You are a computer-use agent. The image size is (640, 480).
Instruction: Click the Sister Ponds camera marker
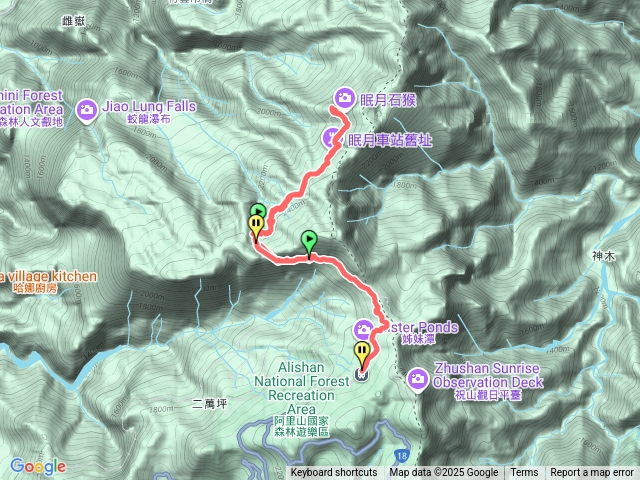(363, 329)
